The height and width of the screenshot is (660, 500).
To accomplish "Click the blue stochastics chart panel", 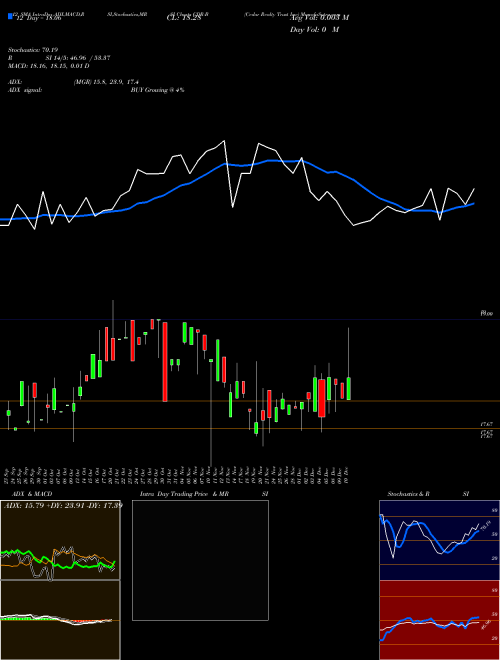I will (x=440, y=540).
